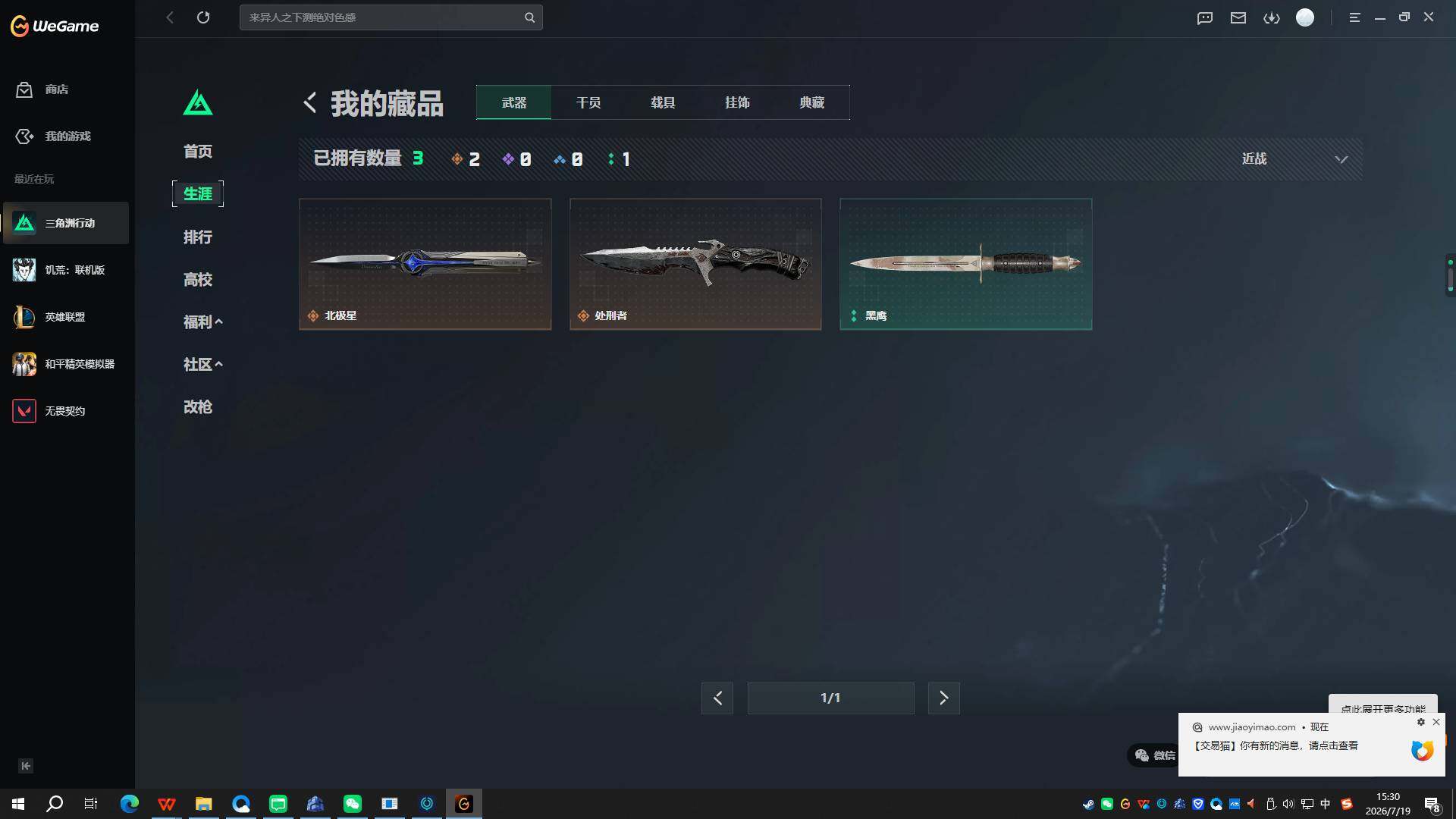1456x819 pixels.
Task: Collapse the left sidebar
Action: tap(26, 766)
